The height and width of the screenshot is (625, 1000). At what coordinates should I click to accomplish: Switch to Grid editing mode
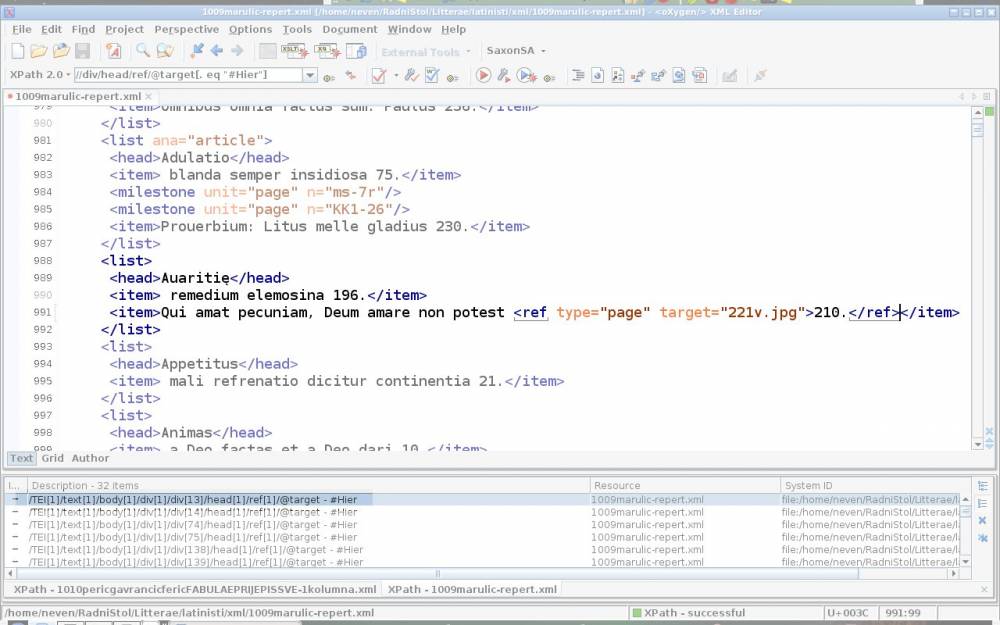point(52,458)
